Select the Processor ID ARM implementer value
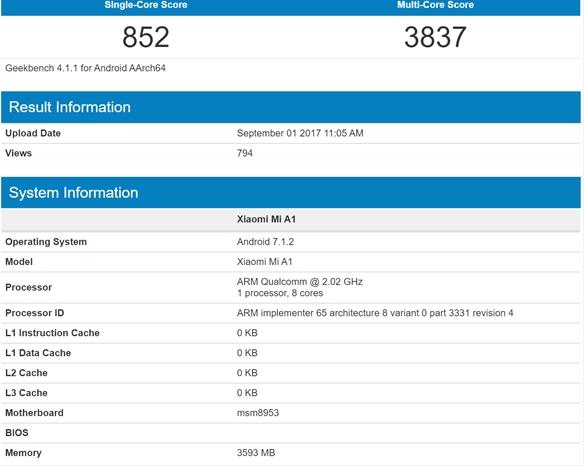The width and height of the screenshot is (584, 466). click(x=375, y=313)
